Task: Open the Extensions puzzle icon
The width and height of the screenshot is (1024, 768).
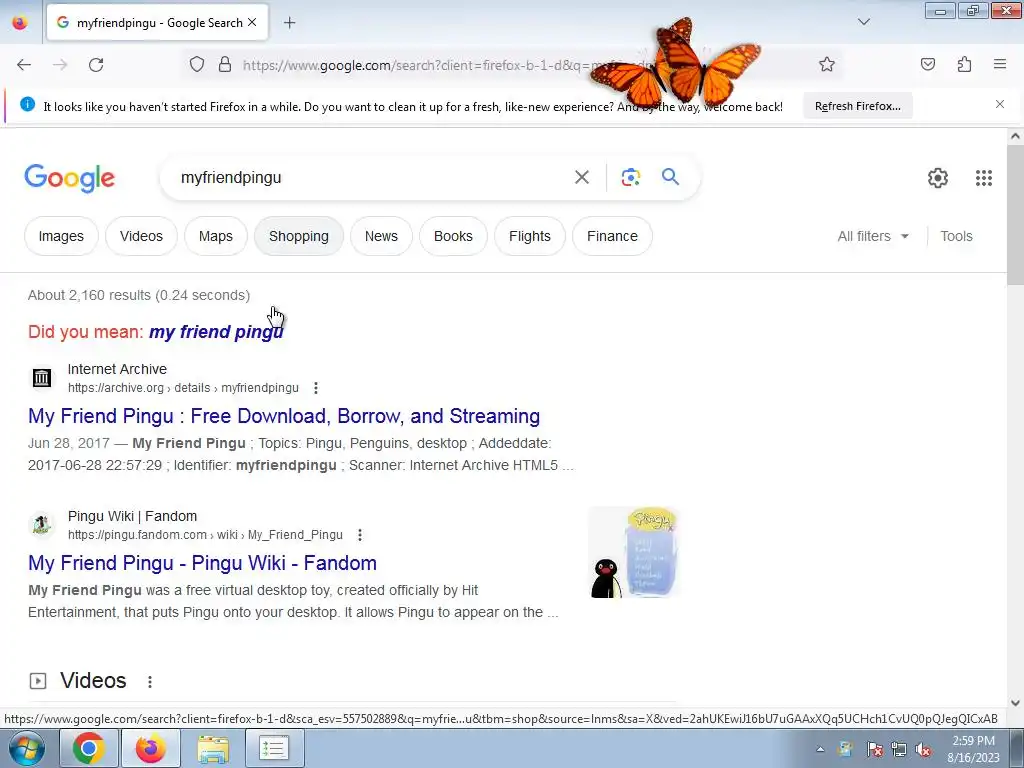Action: 964,64
